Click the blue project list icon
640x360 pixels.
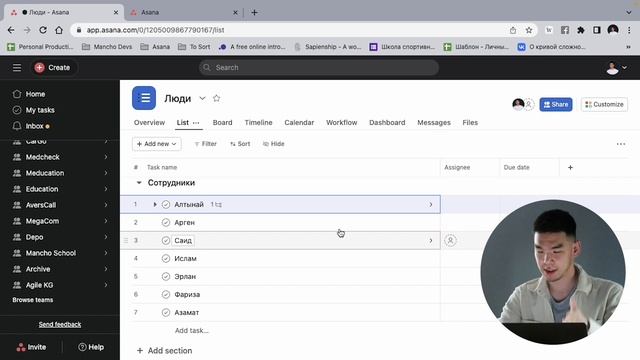pyautogui.click(x=144, y=98)
